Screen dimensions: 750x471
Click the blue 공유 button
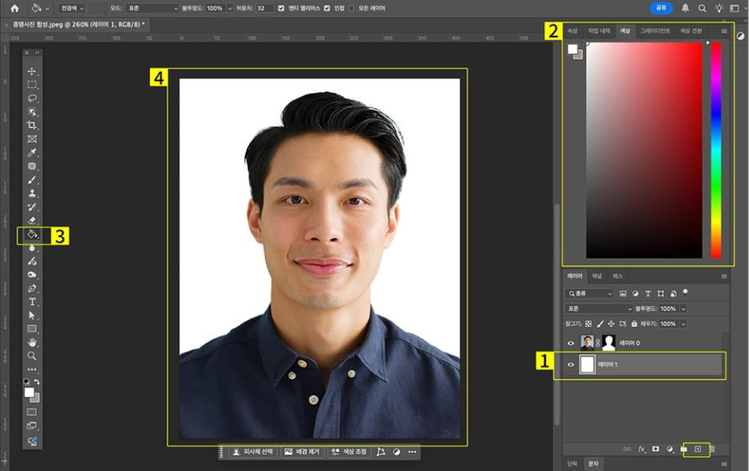point(661,8)
